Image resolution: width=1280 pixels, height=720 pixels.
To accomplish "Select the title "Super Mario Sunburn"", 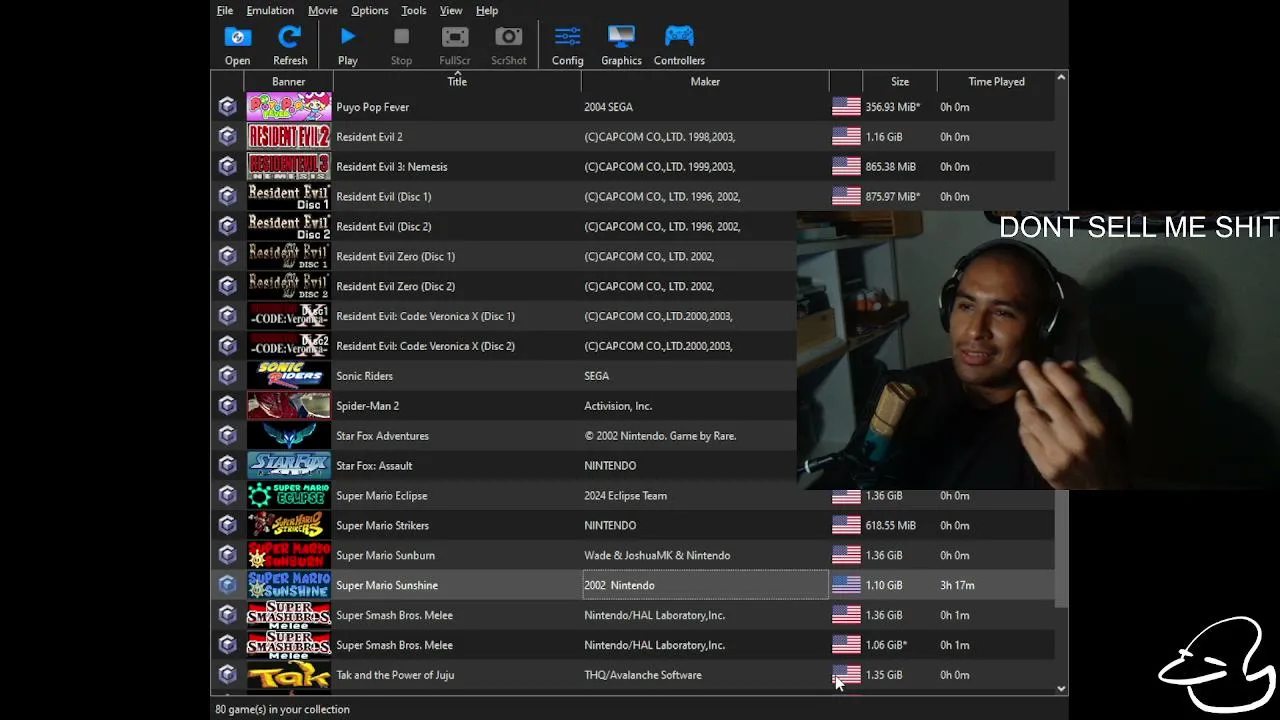I will click(385, 555).
